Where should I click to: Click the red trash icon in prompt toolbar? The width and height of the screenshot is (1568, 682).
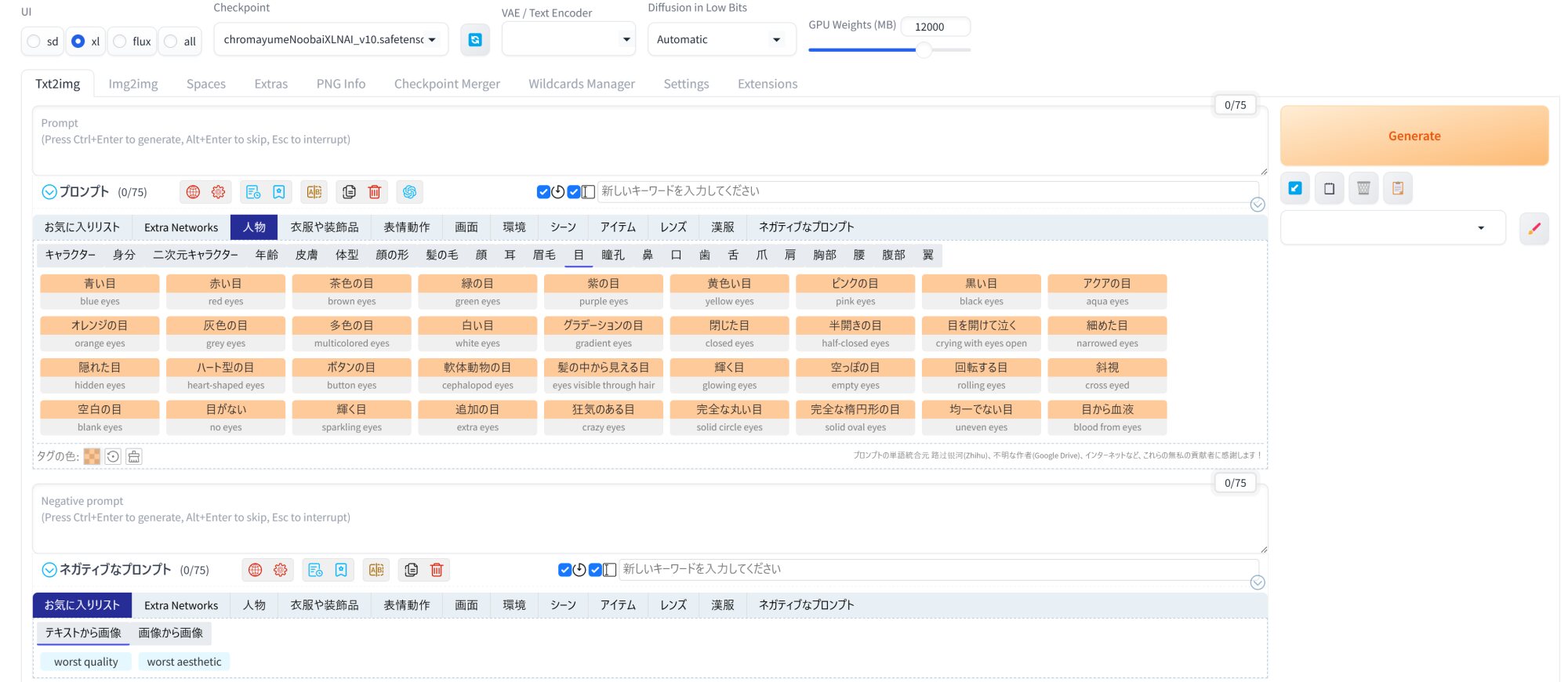tap(375, 192)
